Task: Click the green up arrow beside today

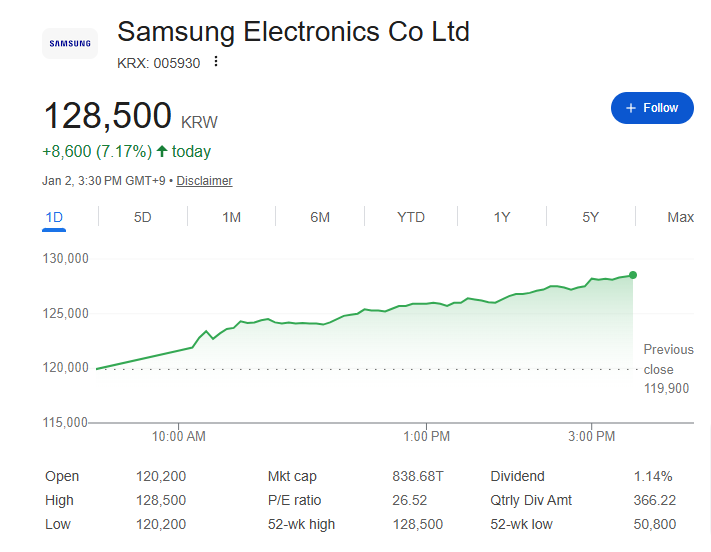Action: coord(162,151)
